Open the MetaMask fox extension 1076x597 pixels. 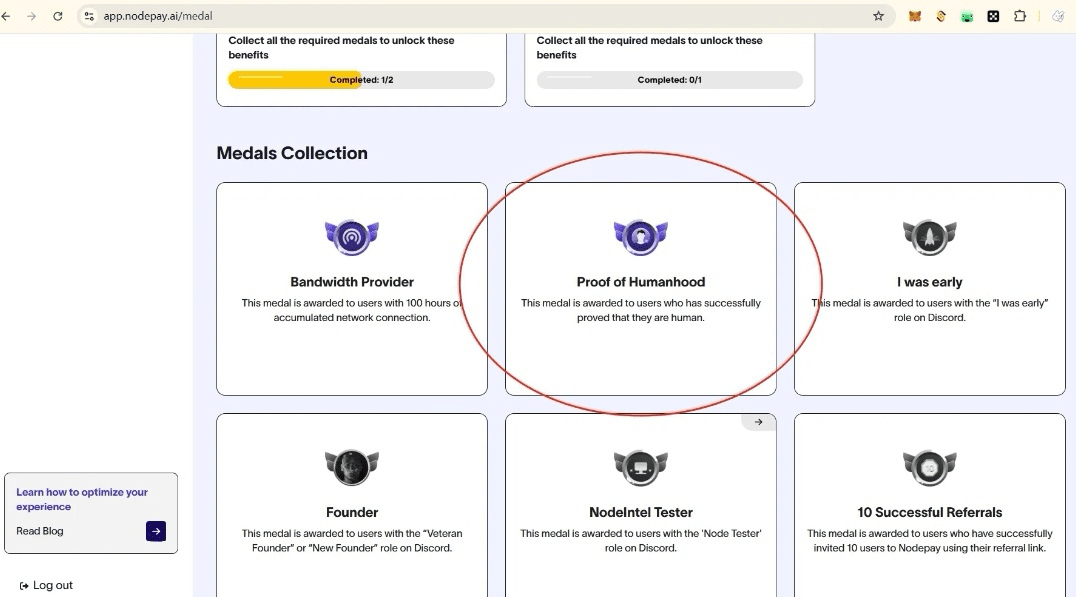915,16
